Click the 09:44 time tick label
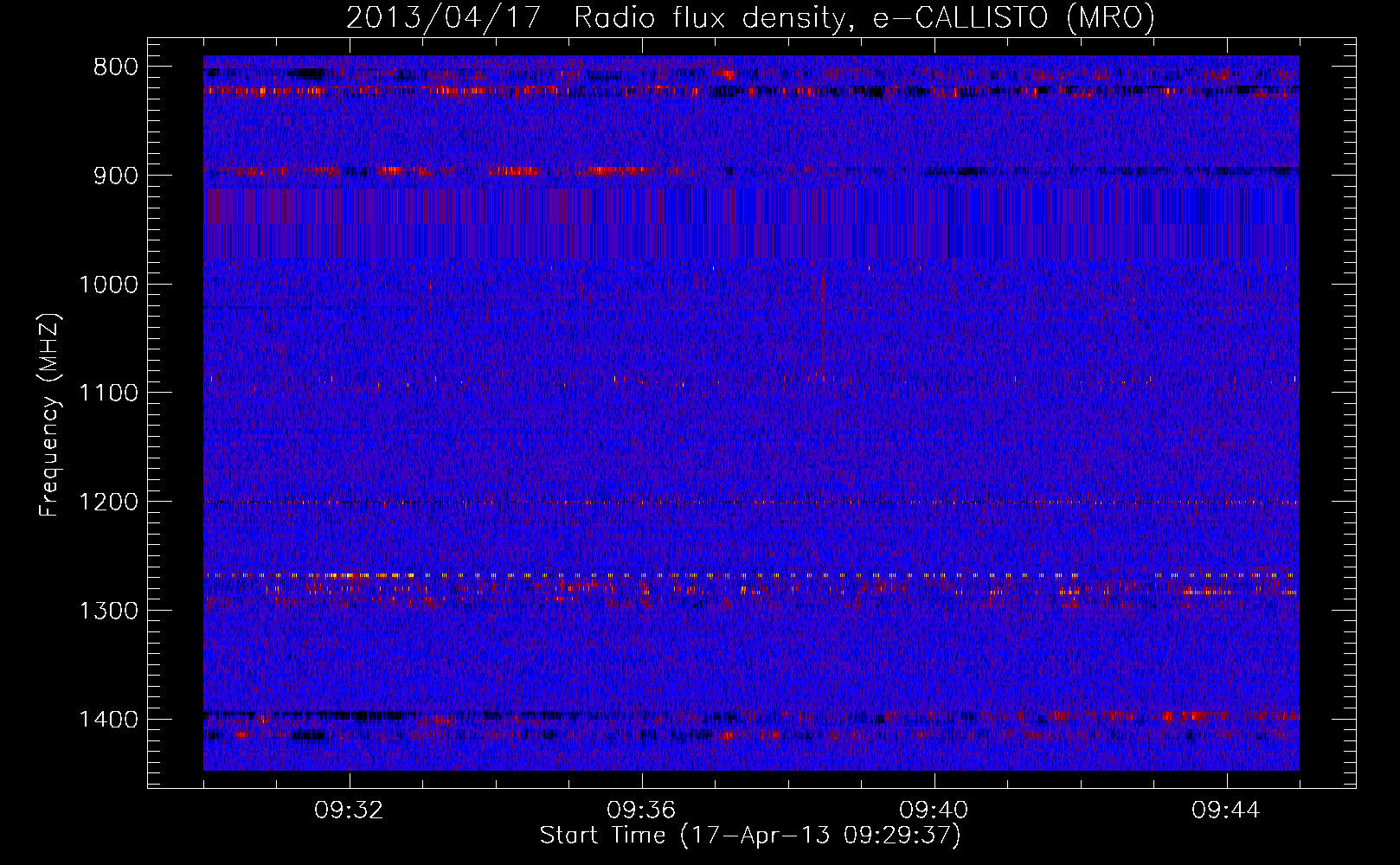 1226,811
